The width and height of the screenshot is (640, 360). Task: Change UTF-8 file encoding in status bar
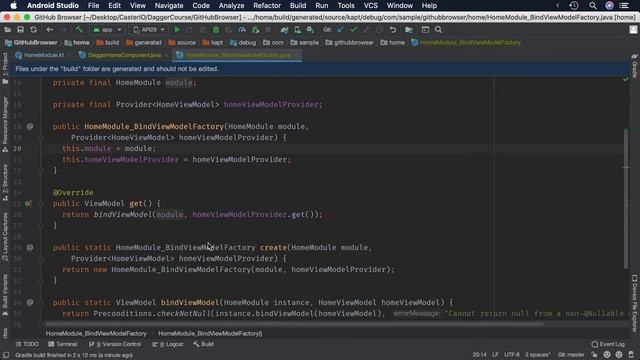[x=512, y=355]
